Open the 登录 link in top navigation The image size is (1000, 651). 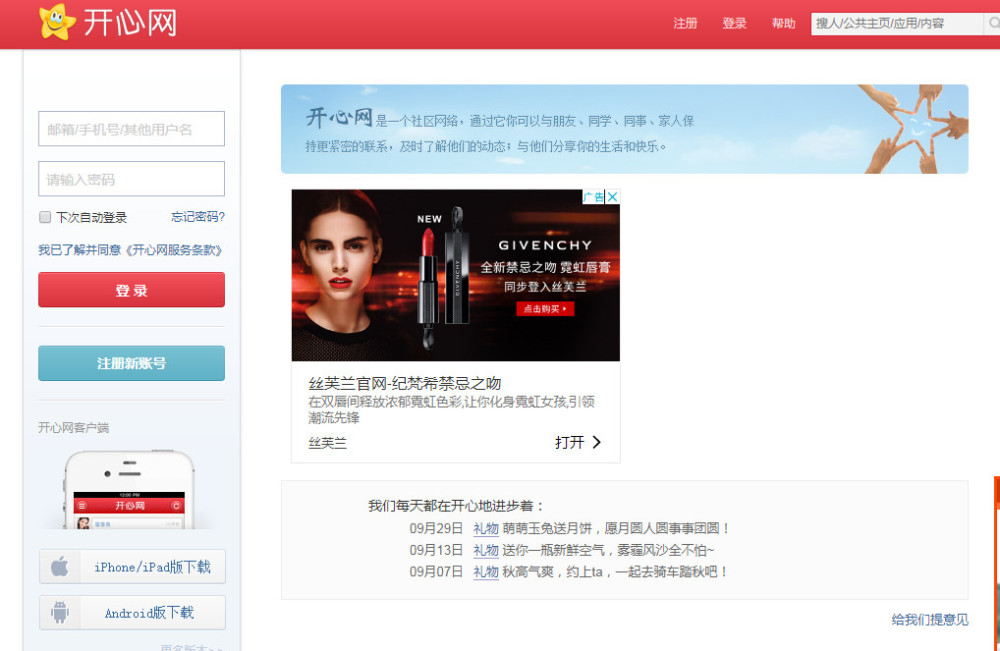(734, 24)
